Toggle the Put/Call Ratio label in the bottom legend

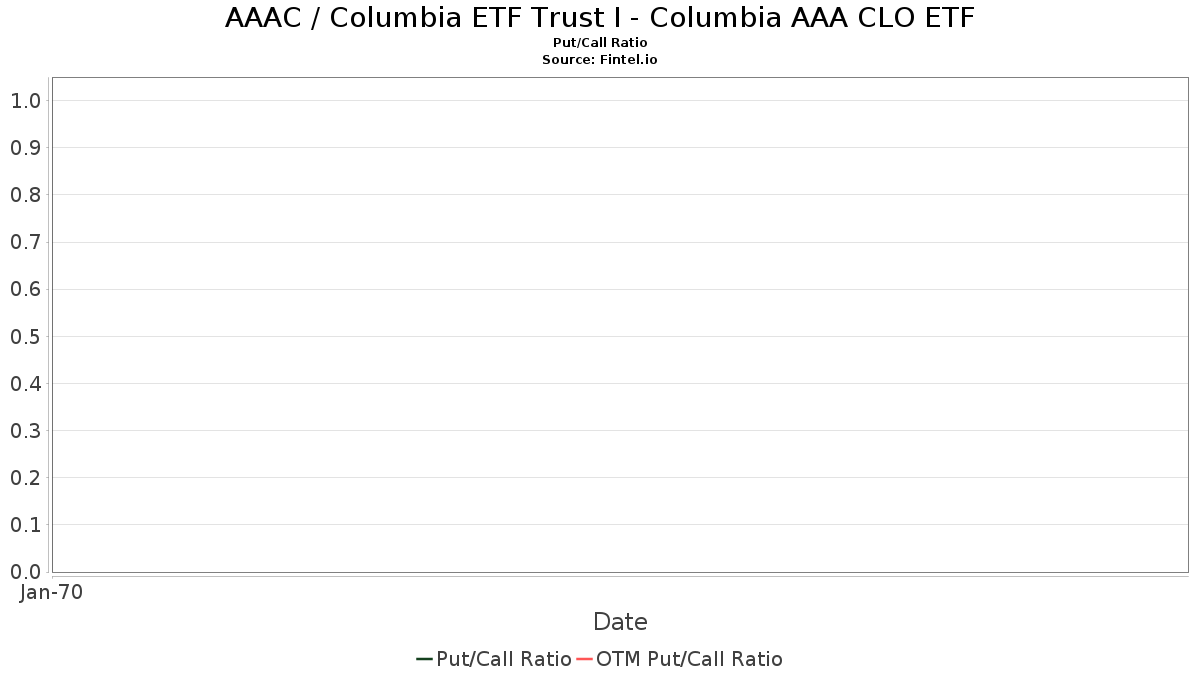click(x=504, y=659)
